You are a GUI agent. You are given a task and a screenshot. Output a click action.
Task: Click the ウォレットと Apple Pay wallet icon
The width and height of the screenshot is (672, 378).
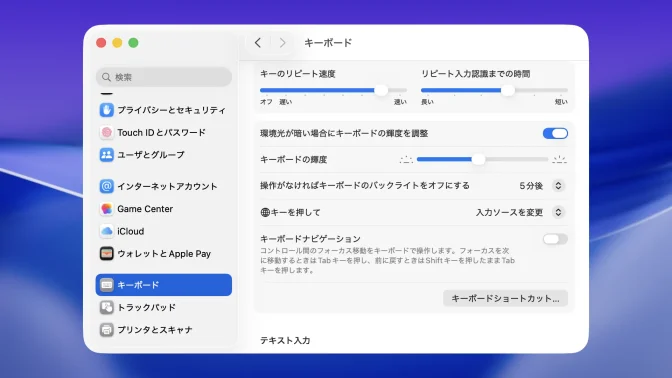107,254
